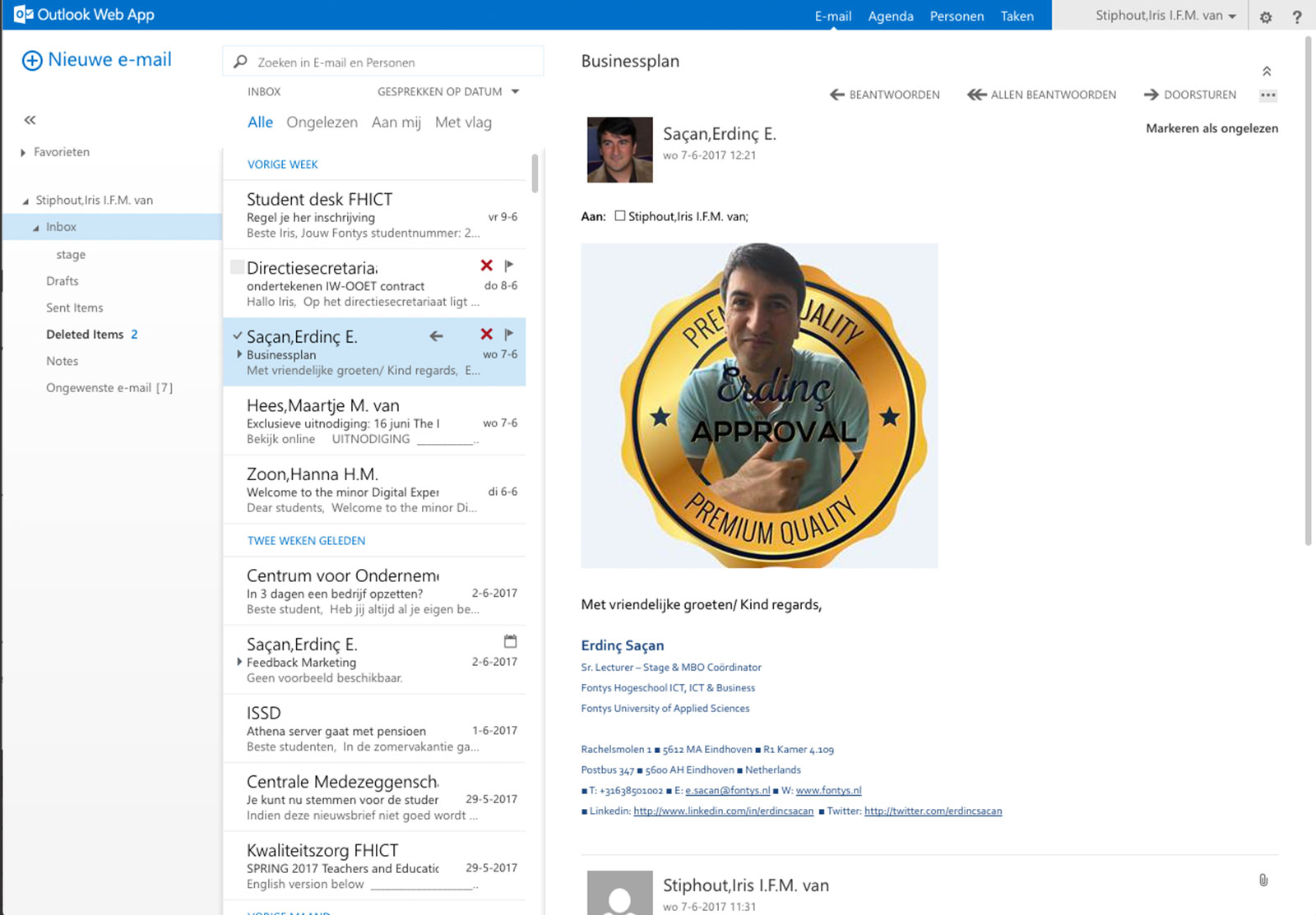Click the settings gear icon
The image size is (1316, 915).
[x=1266, y=16]
